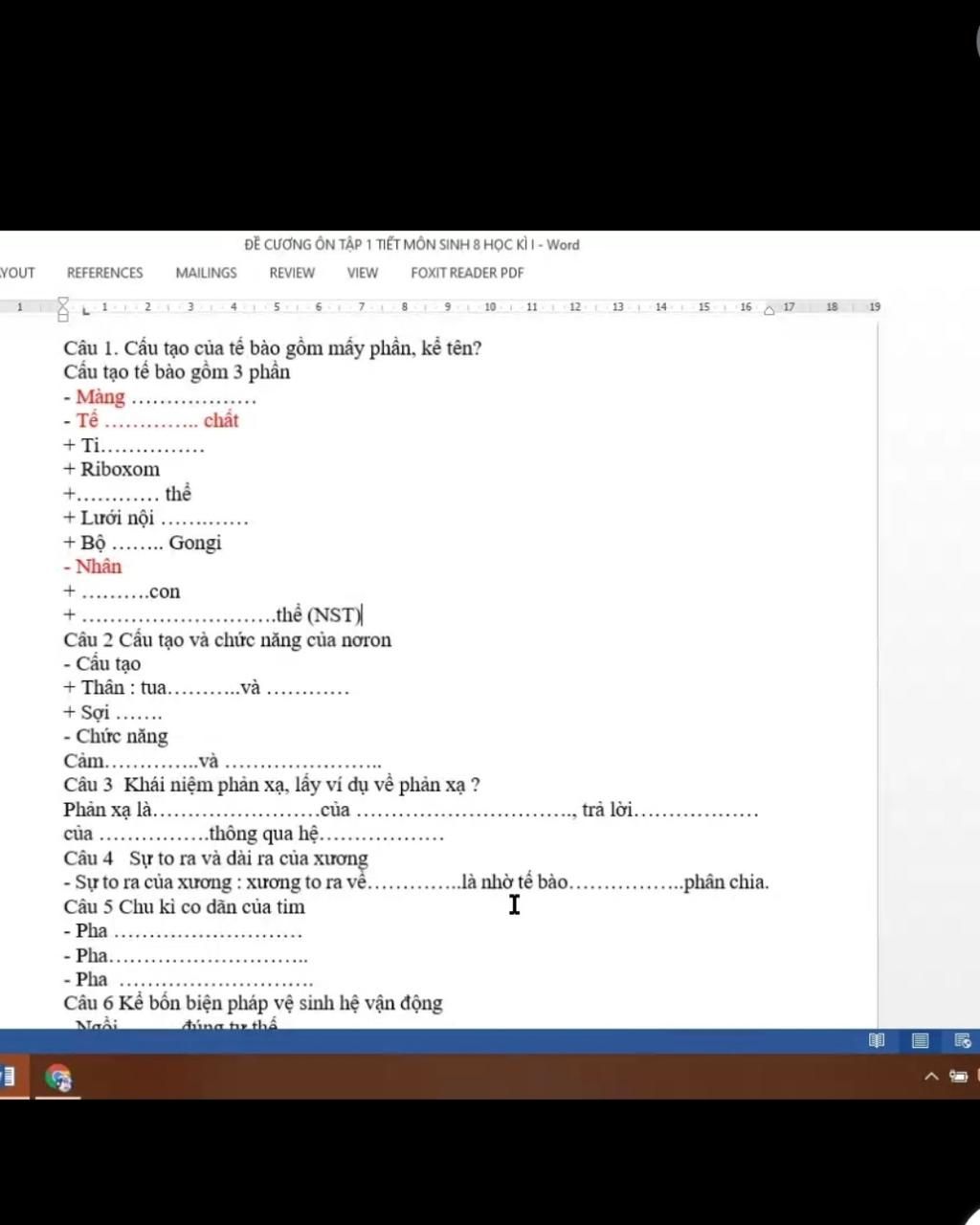Click the right indent marker on ruler
This screenshot has width=980, height=1225.
[x=768, y=310]
